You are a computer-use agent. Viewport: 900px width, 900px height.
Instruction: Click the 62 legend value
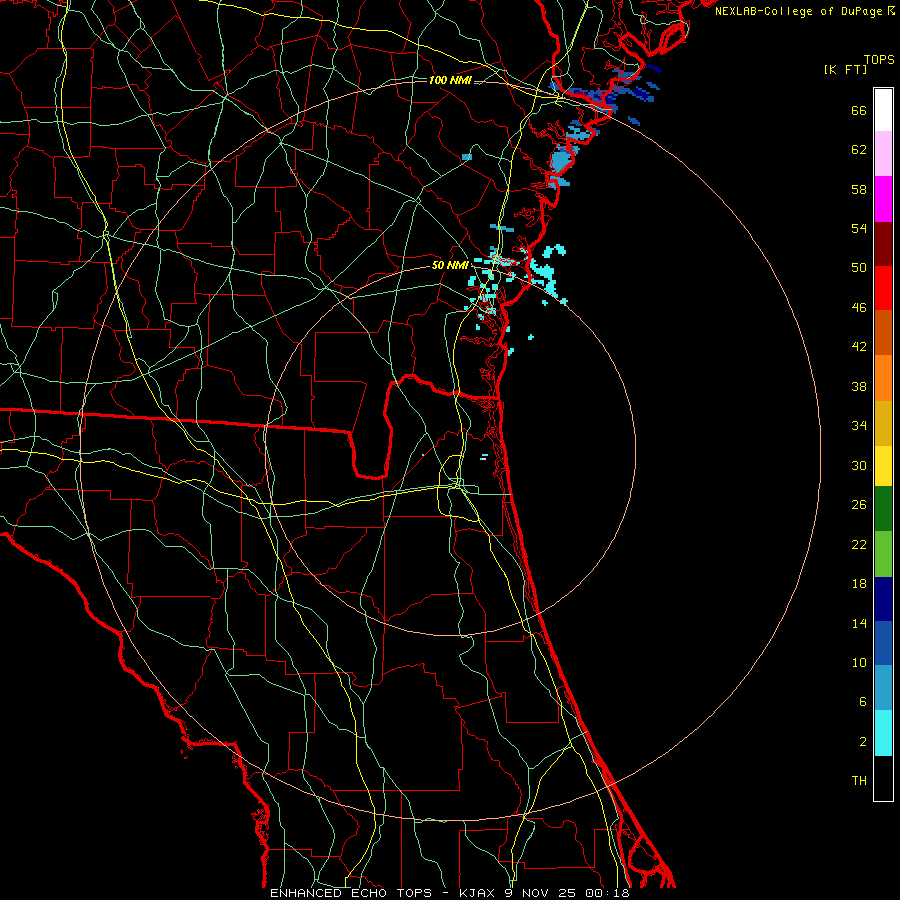[859, 149]
